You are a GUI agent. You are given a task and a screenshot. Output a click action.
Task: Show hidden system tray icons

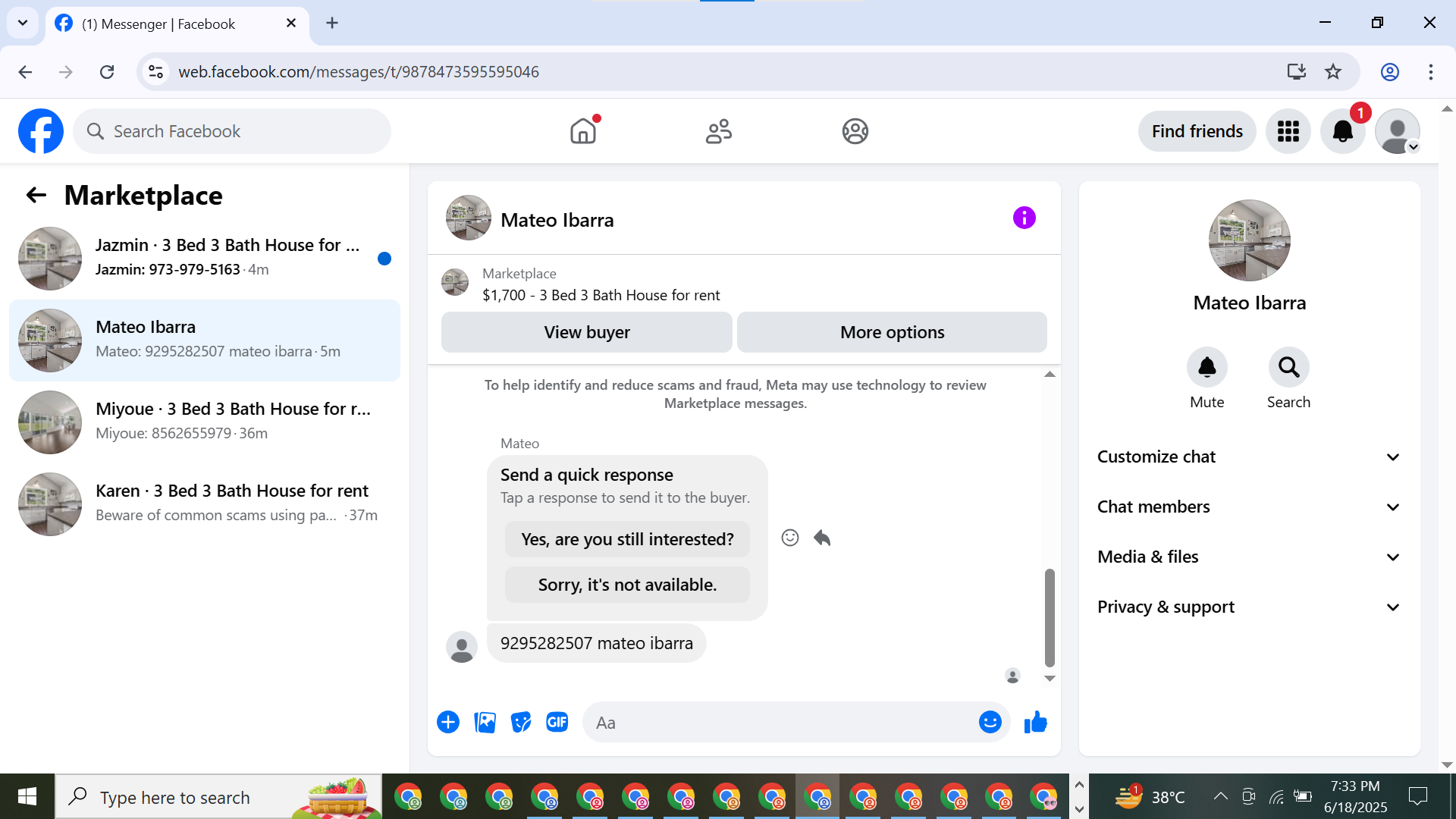pyautogui.click(x=1220, y=796)
